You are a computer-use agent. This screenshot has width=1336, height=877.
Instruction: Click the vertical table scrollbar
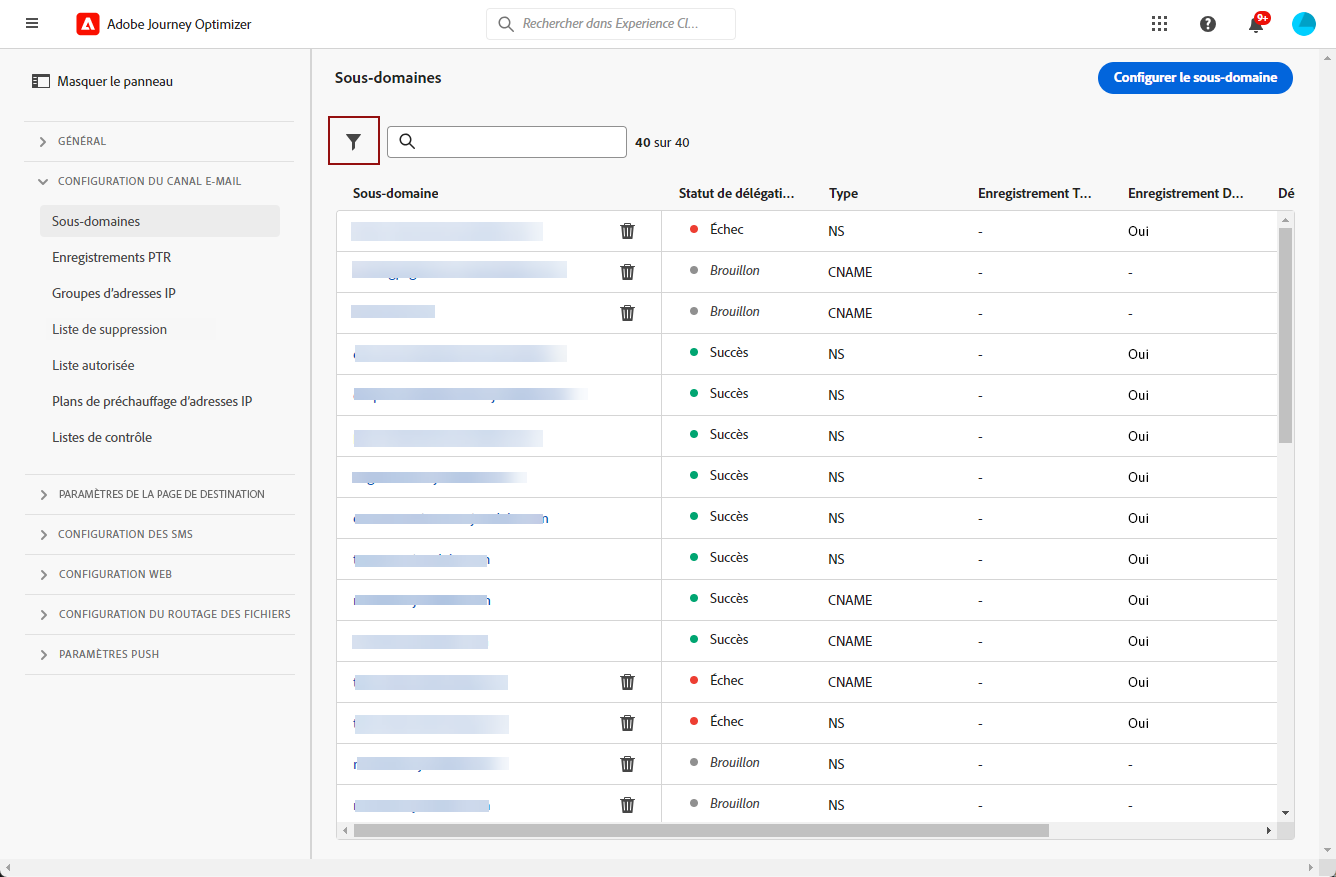coord(1286,335)
